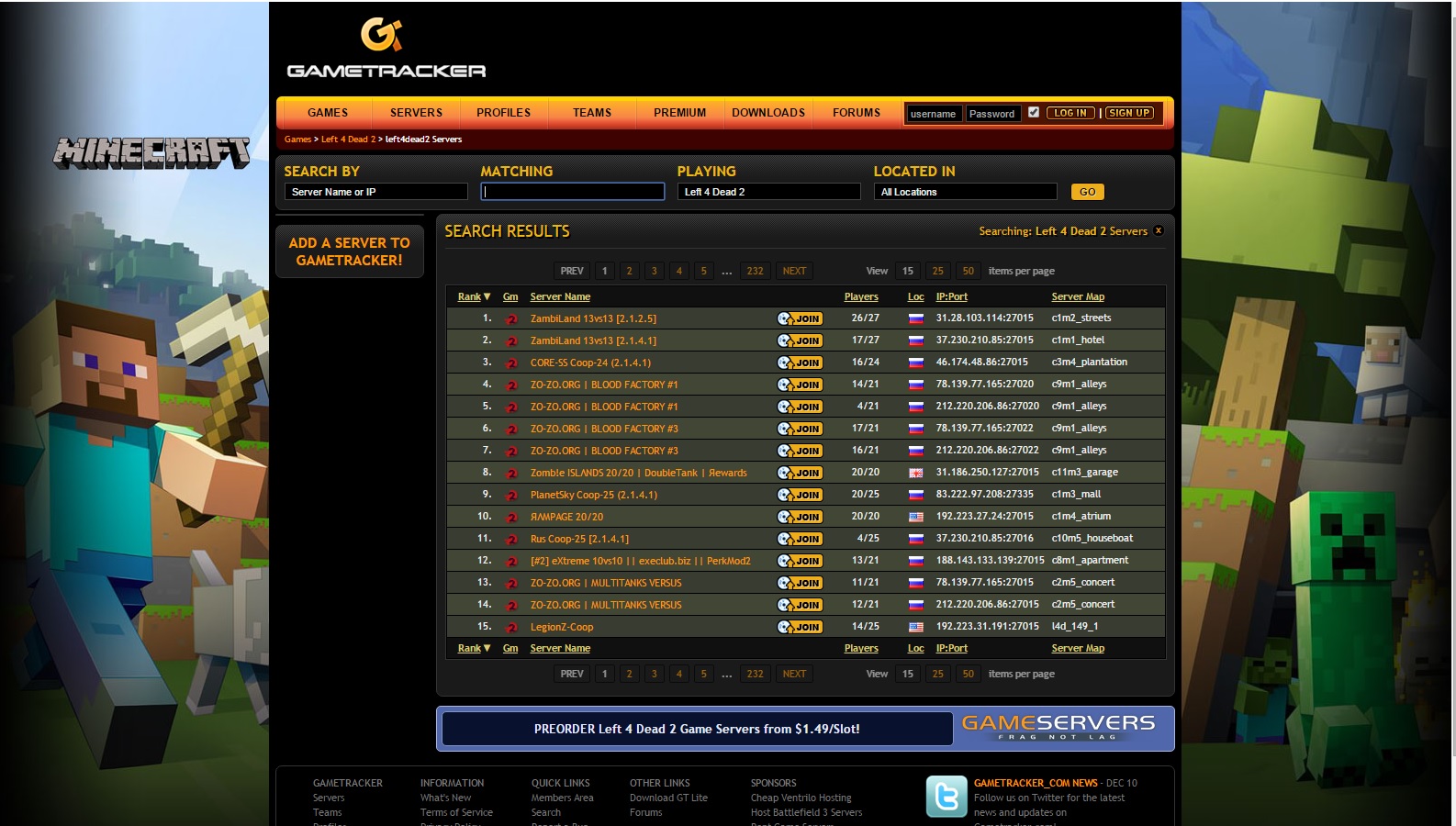Image resolution: width=1456 pixels, height=826 pixels.
Task: Click the flag for eXtreme 10vs10 server
Action: coord(915,561)
